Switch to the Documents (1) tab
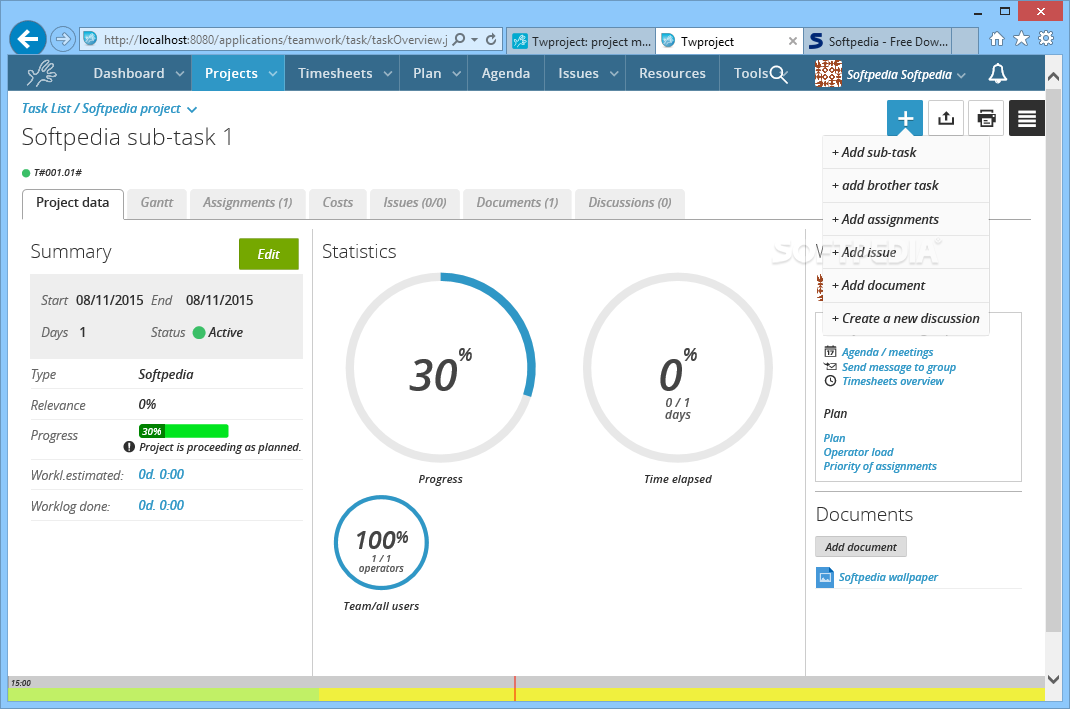Viewport: 1070px width, 709px height. [x=517, y=203]
